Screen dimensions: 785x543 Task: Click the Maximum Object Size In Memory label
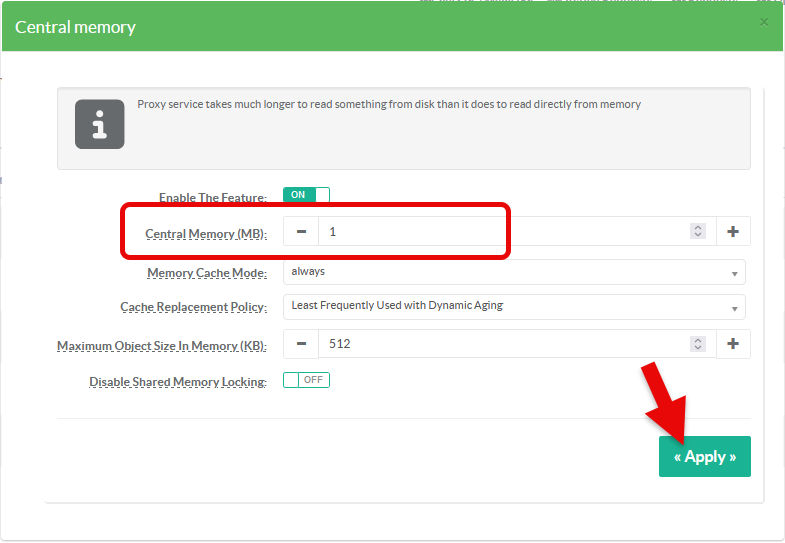(x=162, y=346)
